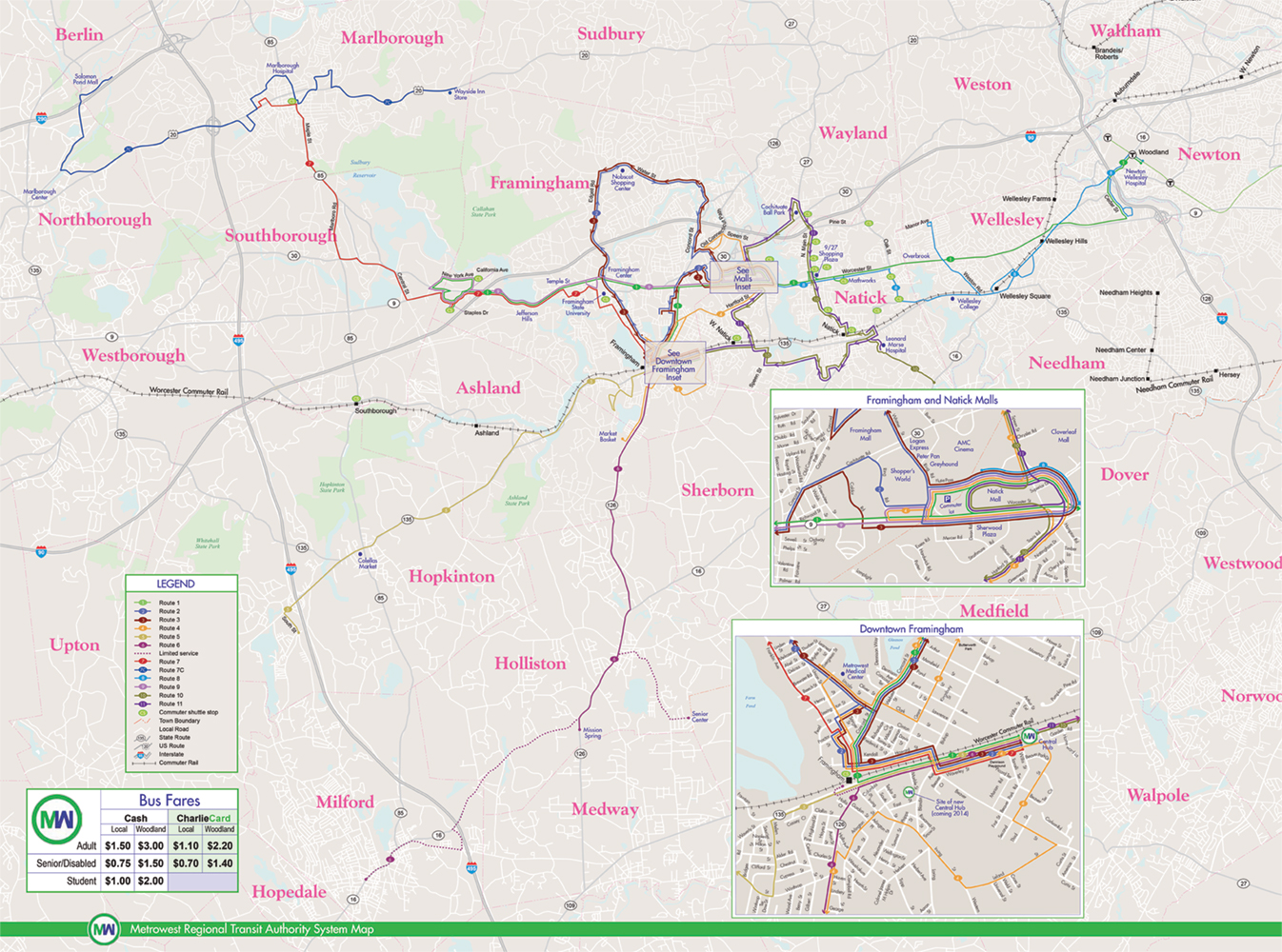Image resolution: width=1282 pixels, height=952 pixels.
Task: Click the Wayland town label
Action: [853, 133]
